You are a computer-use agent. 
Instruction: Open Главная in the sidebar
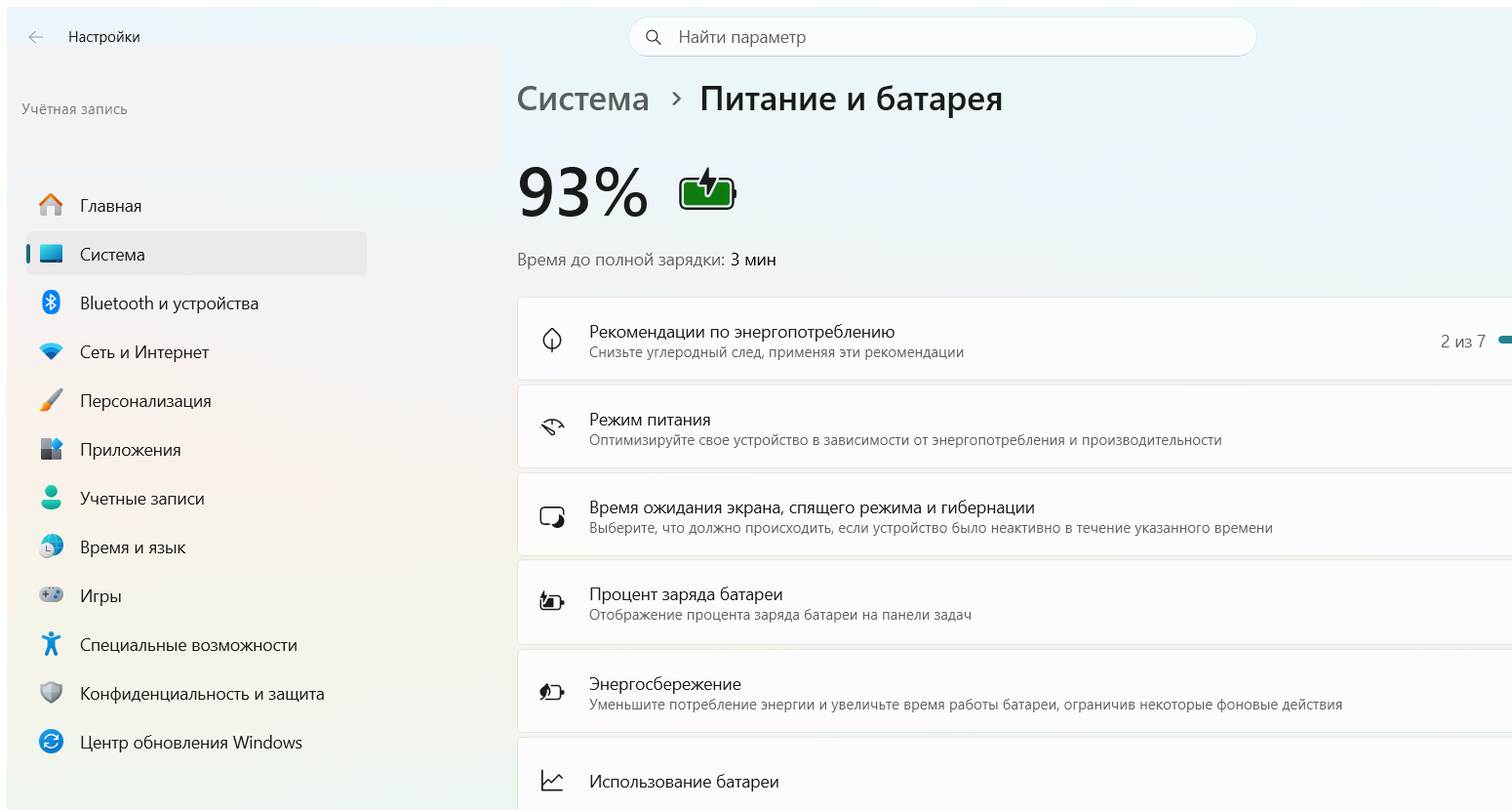pos(196,205)
